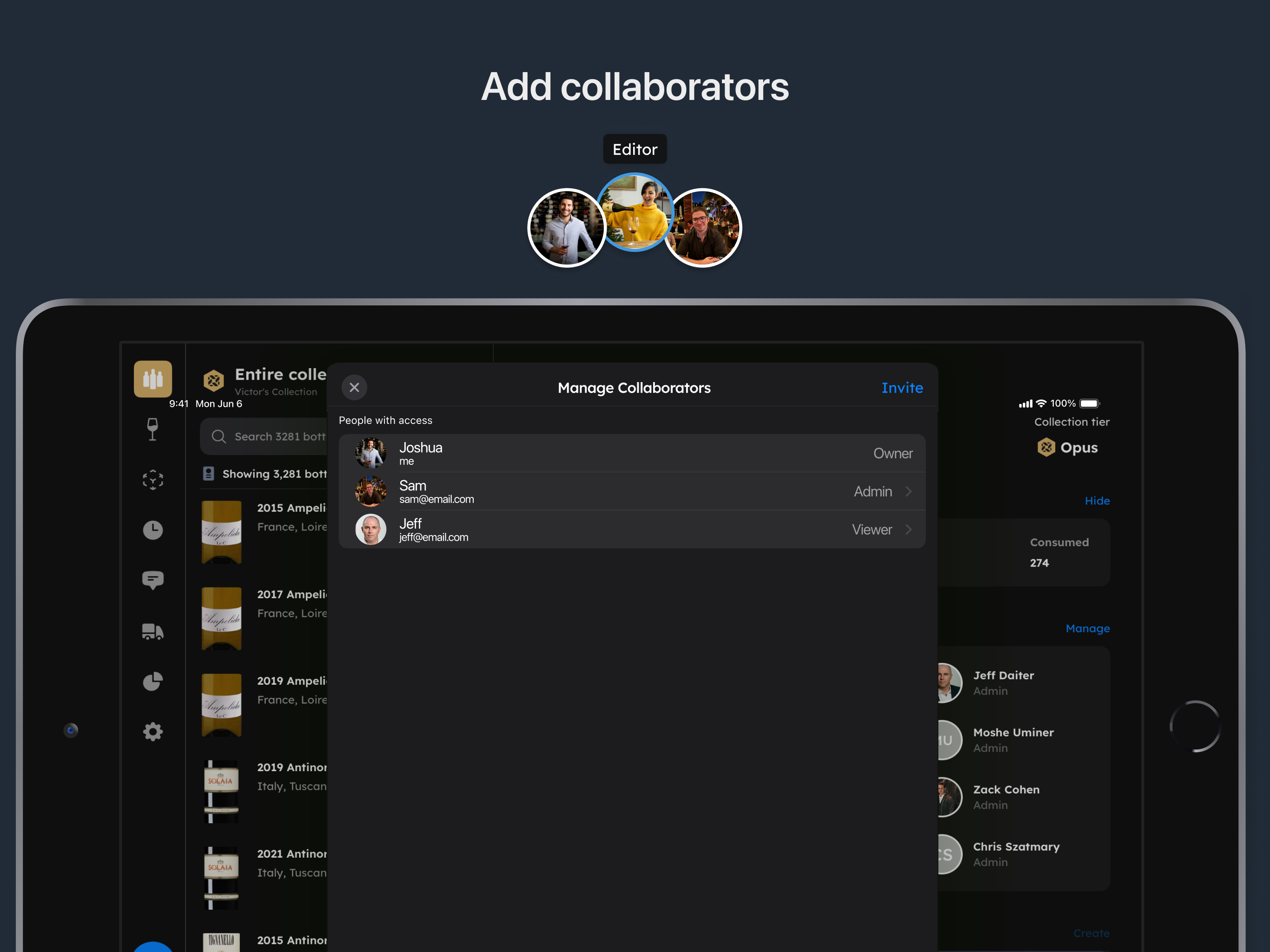Click the battery status icon

[1089, 403]
